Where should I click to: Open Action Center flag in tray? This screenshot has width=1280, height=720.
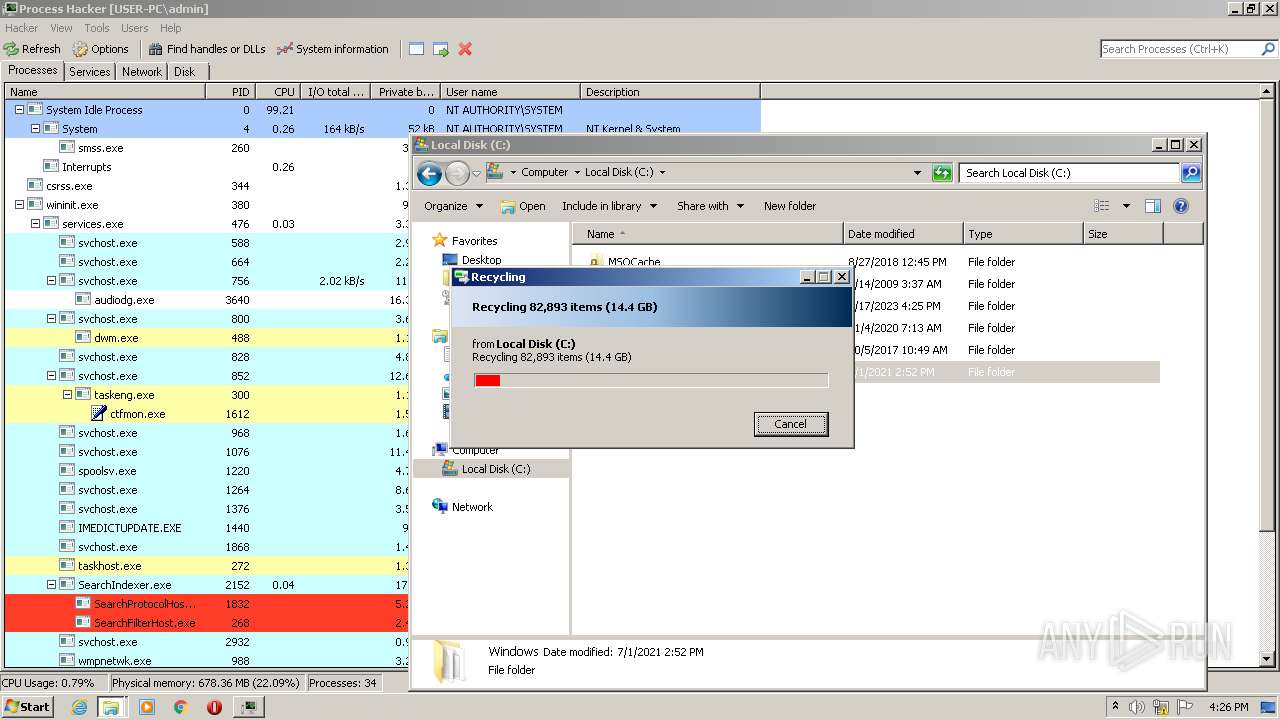[1185, 706]
